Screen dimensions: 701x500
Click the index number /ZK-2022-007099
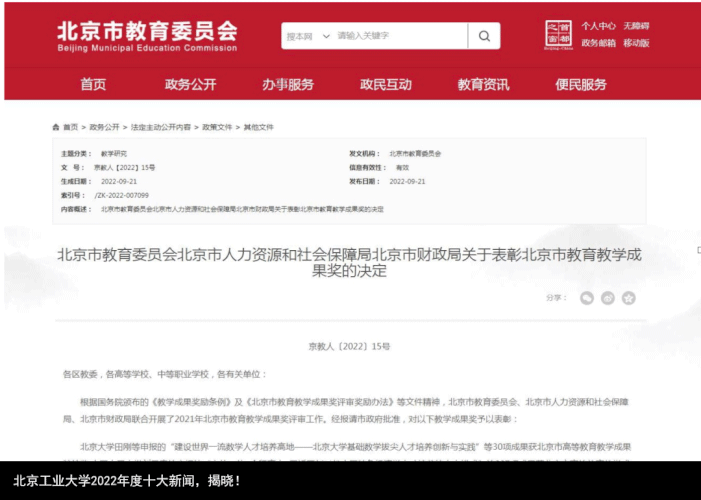point(121,195)
